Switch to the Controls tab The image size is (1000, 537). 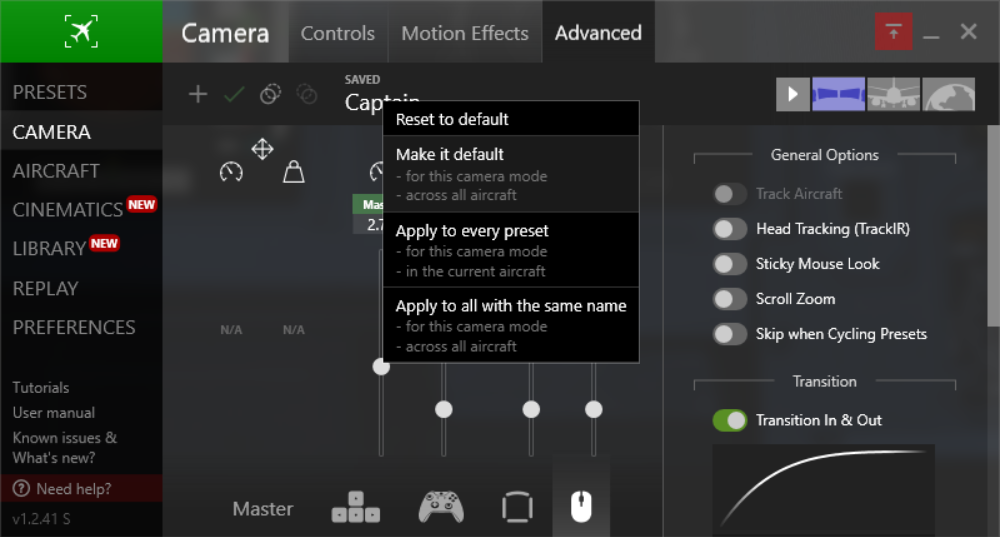[x=338, y=33]
